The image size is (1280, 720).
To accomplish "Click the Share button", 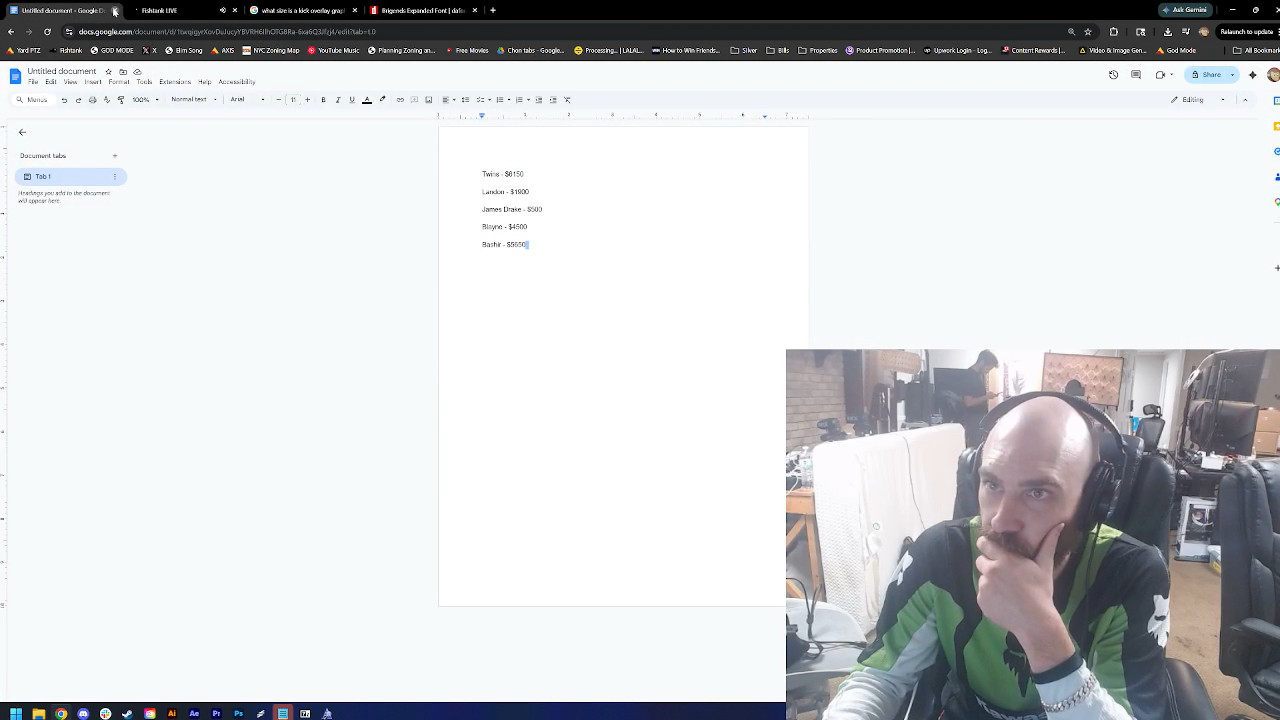I will (x=1206, y=75).
